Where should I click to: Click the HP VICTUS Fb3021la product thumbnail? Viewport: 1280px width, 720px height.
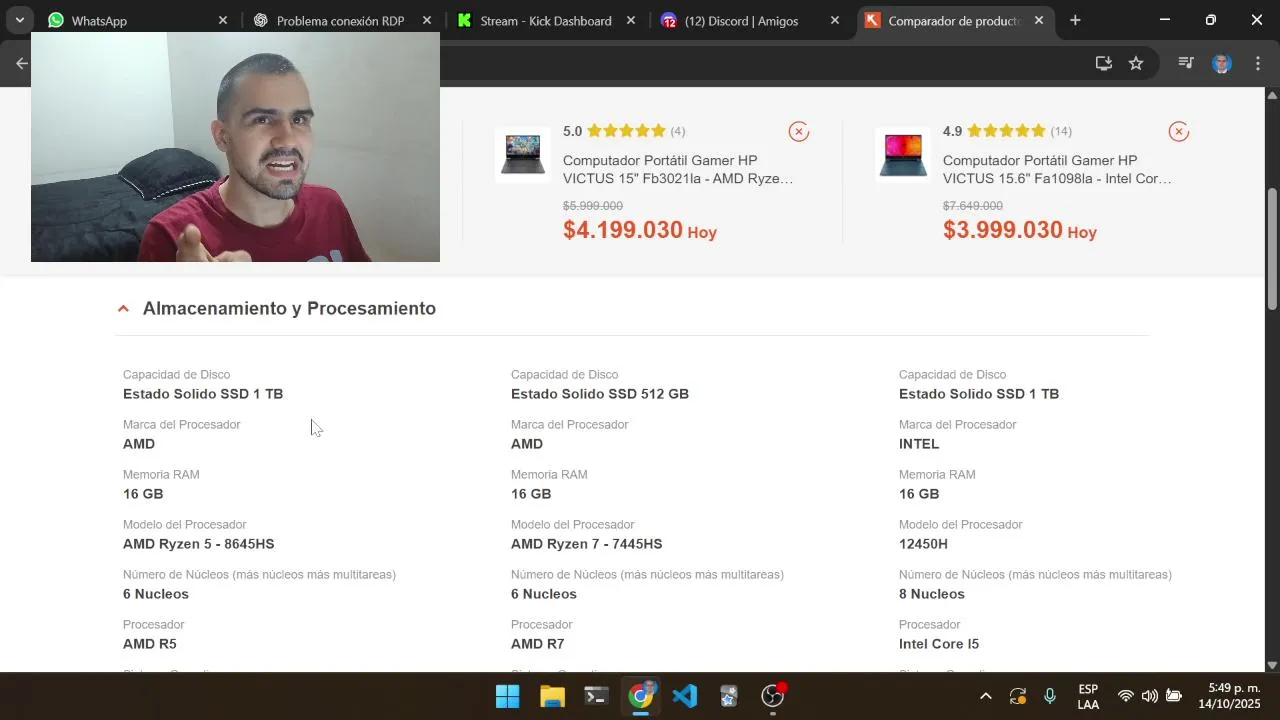pos(522,155)
